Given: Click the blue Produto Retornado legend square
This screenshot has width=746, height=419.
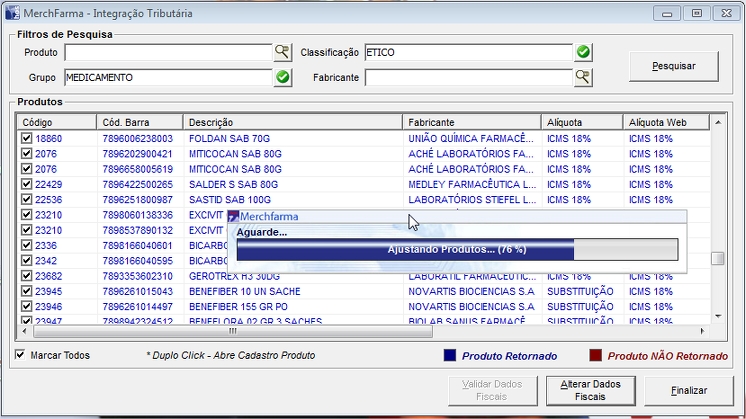Looking at the screenshot, I should pyautogui.click(x=449, y=355).
